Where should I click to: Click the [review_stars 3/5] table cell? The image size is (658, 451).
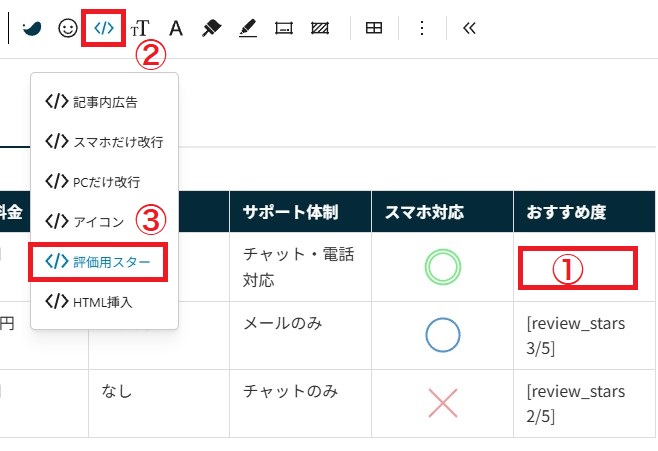tap(577, 335)
